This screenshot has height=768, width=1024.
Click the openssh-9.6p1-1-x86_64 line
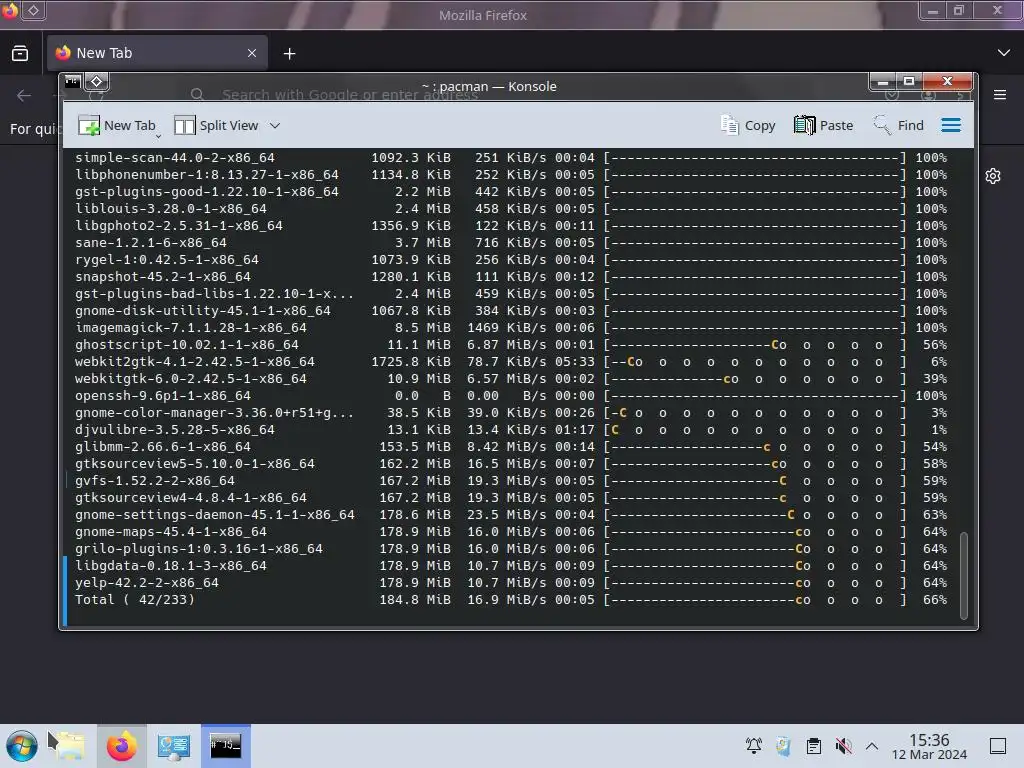pos(511,396)
